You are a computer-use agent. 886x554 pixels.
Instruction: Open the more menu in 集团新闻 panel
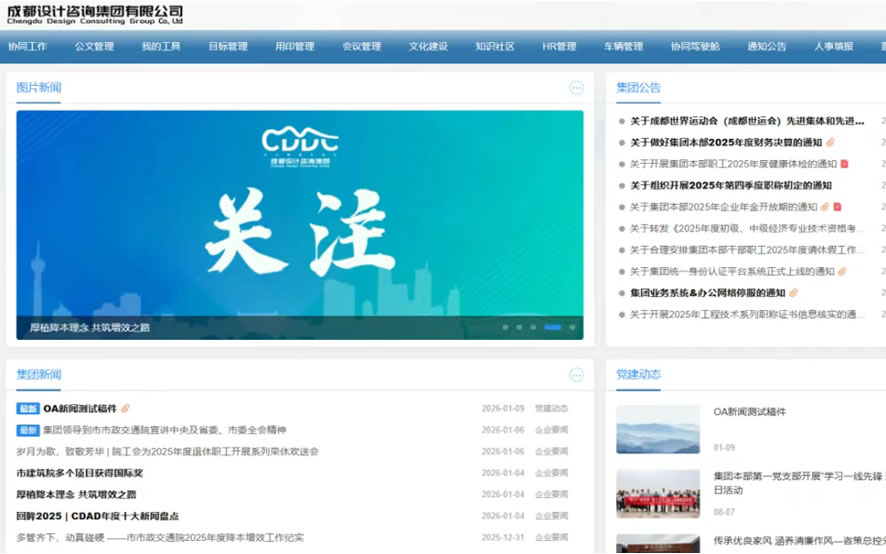click(x=576, y=375)
